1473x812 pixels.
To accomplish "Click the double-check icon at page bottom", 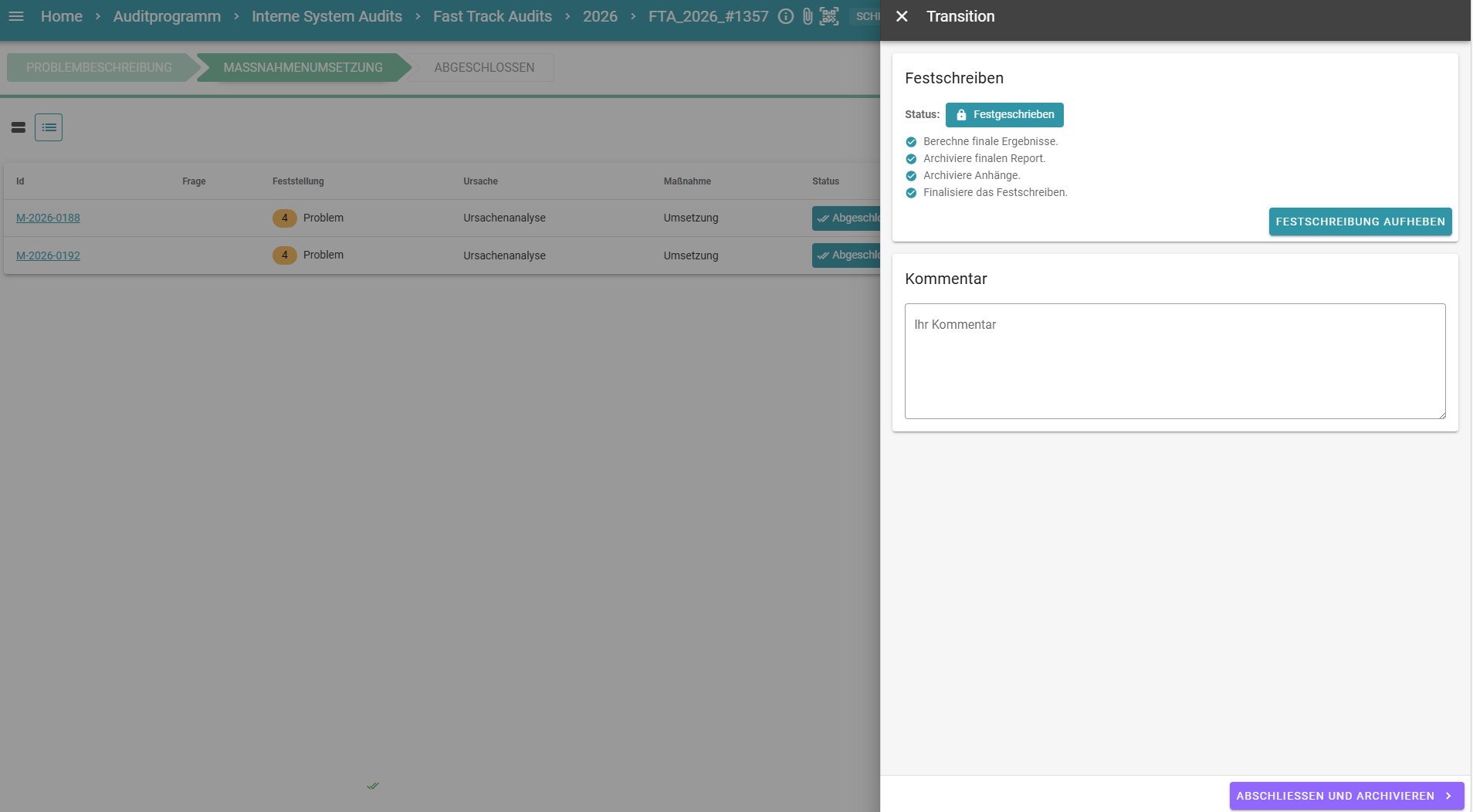I will click(373, 786).
